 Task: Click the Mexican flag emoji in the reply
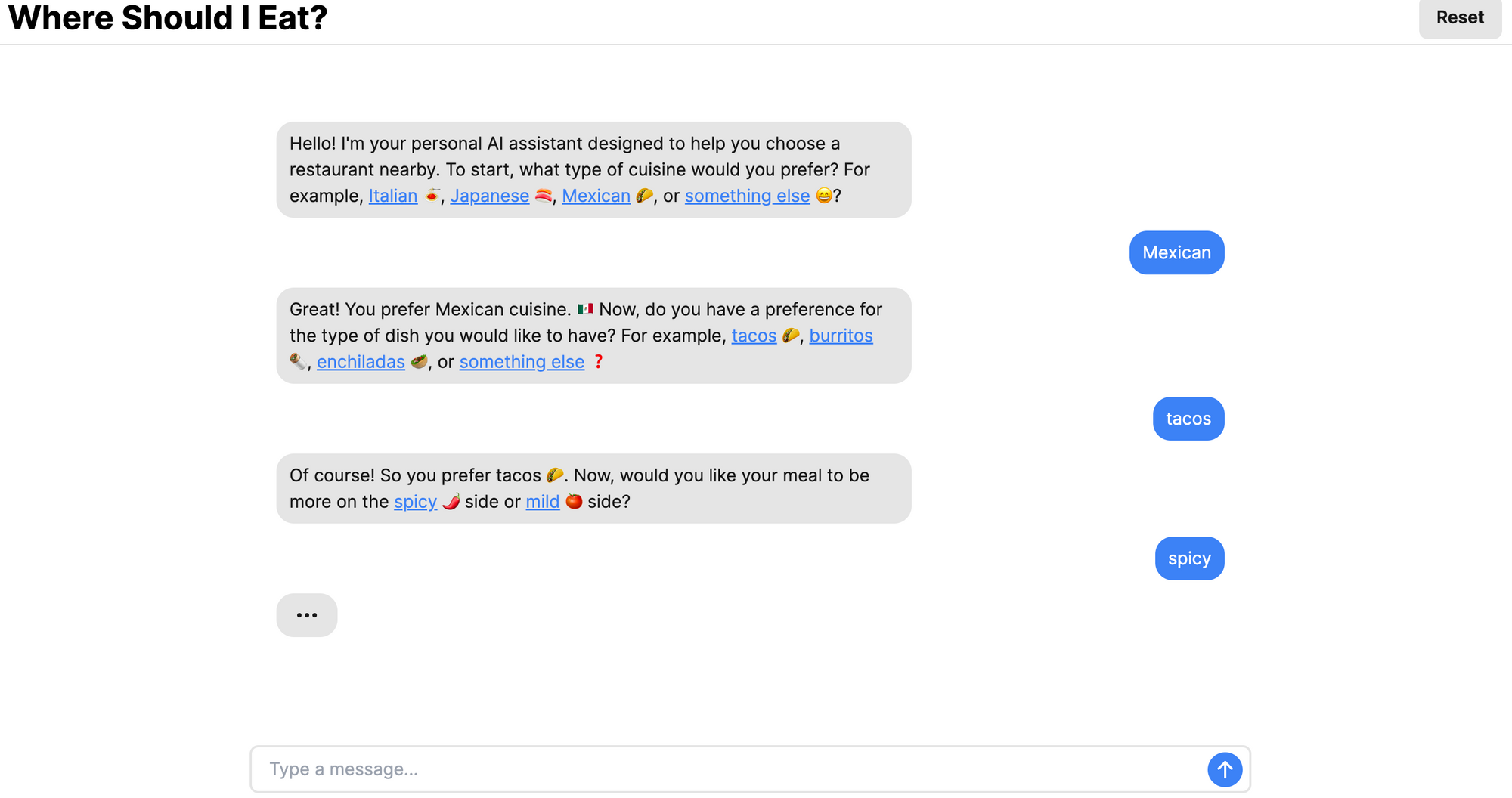click(584, 308)
